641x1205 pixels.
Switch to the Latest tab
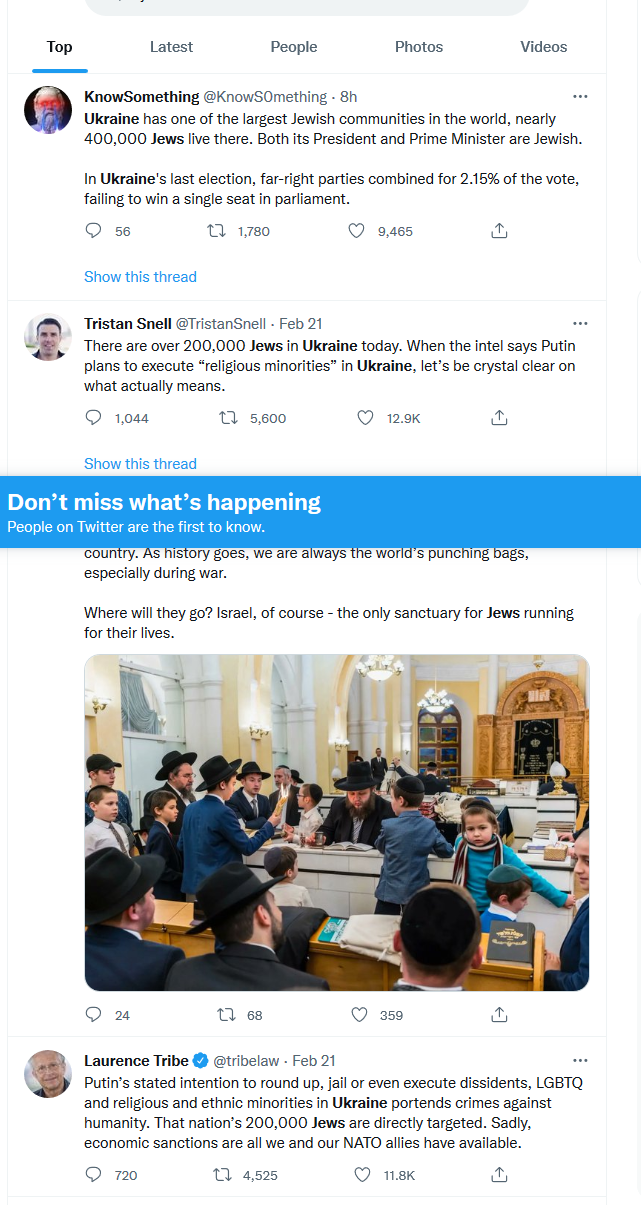coord(171,47)
